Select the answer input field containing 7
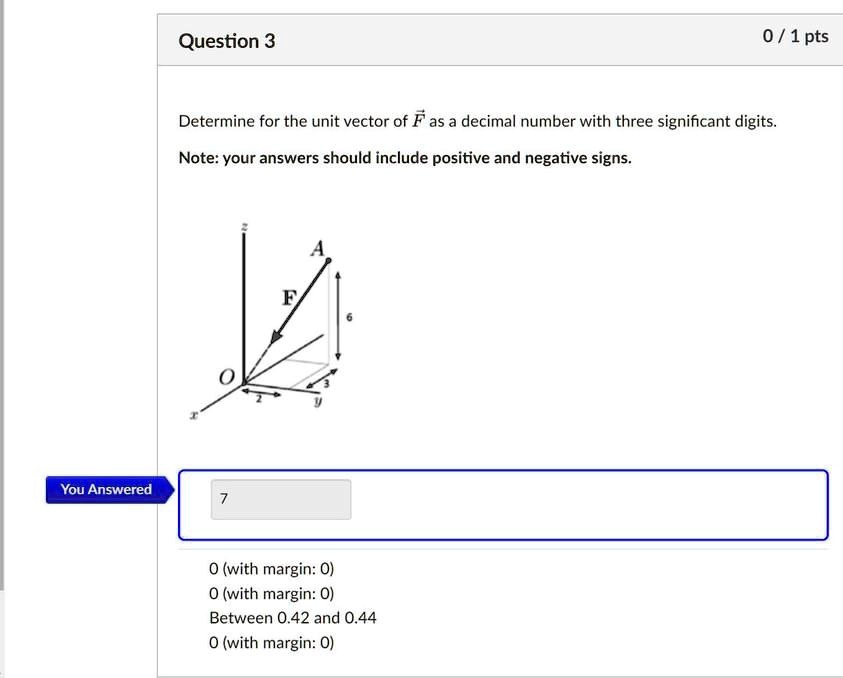This screenshot has width=843, height=678. click(x=280, y=499)
